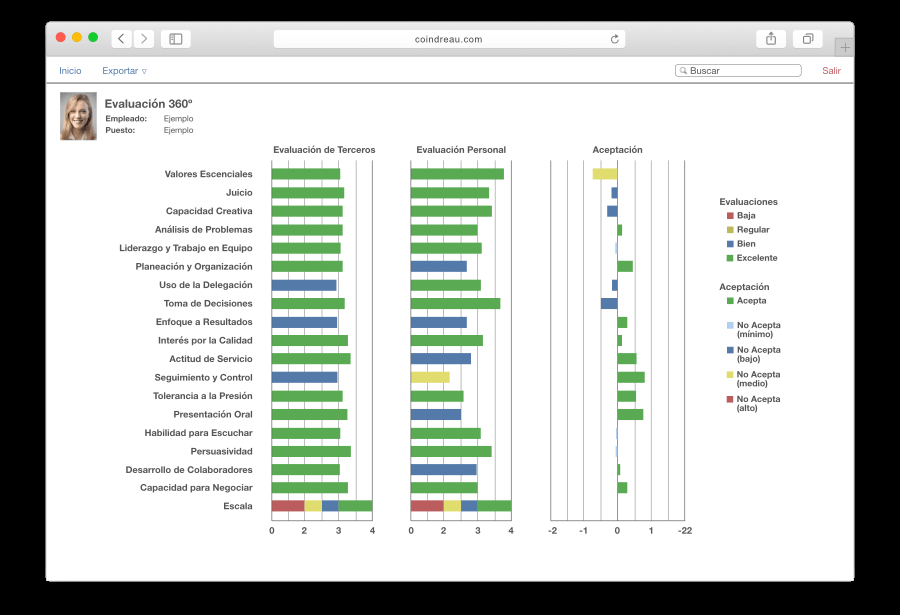
Task: Select Uso de la Delegación label
Action: [x=205, y=285]
